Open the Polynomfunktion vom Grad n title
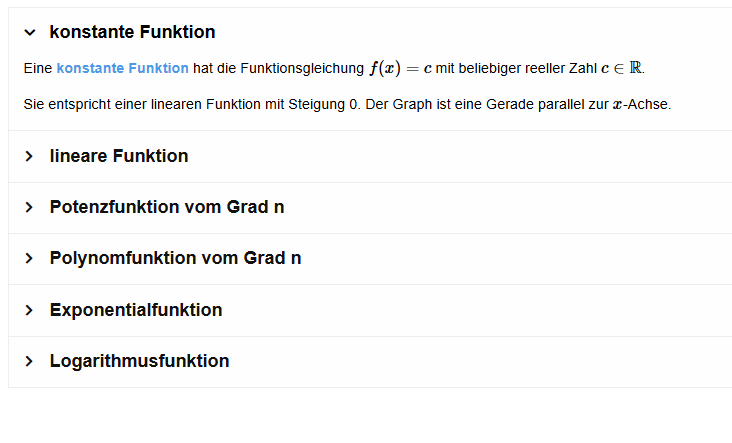Viewport: 732px width, 443px height. point(175,258)
